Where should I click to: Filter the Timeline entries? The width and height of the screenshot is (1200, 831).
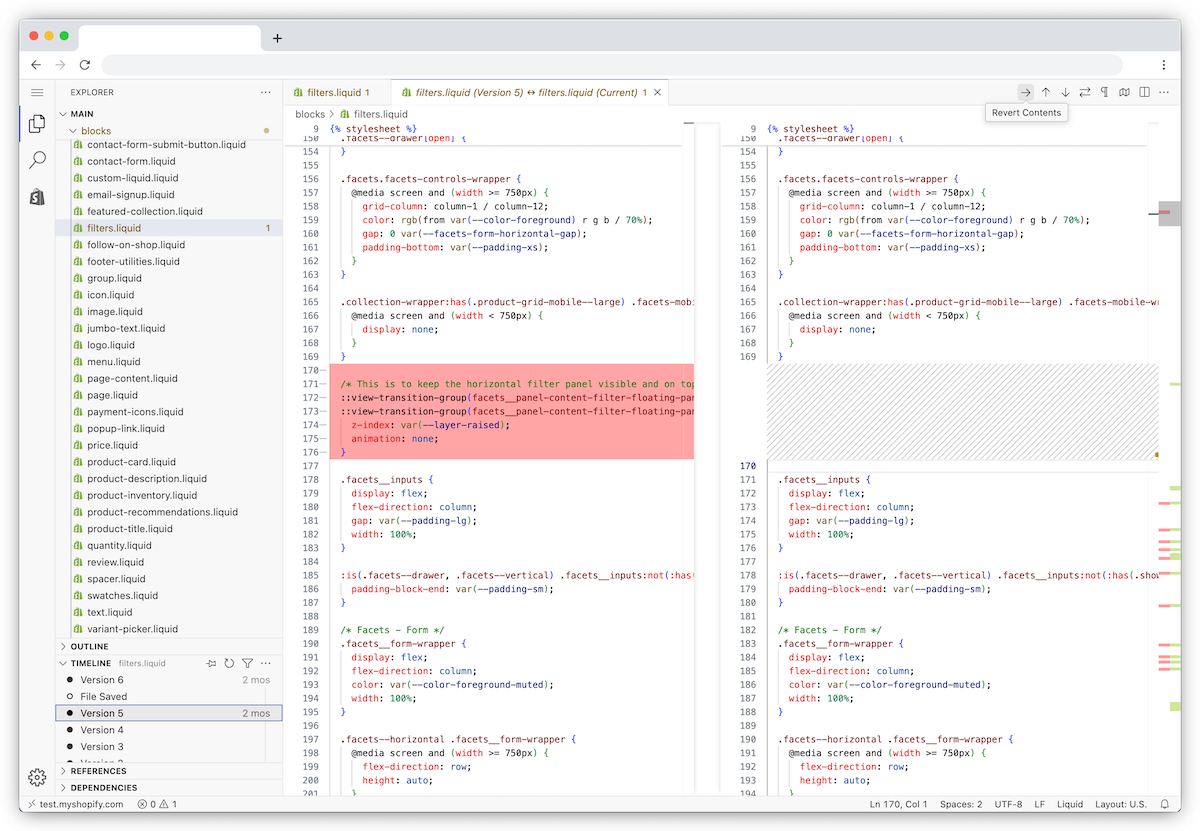pos(247,663)
